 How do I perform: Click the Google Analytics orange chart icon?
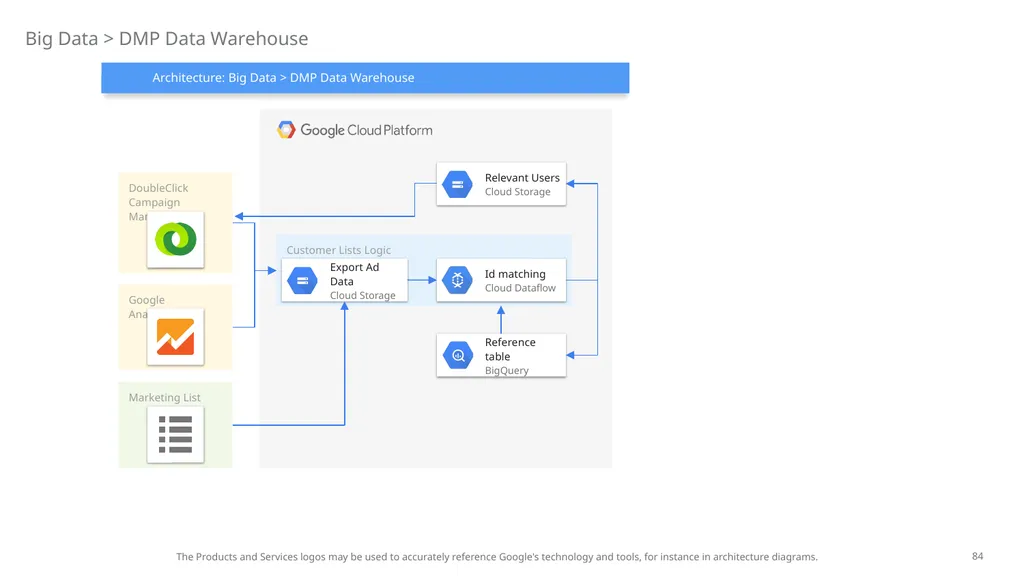click(176, 337)
